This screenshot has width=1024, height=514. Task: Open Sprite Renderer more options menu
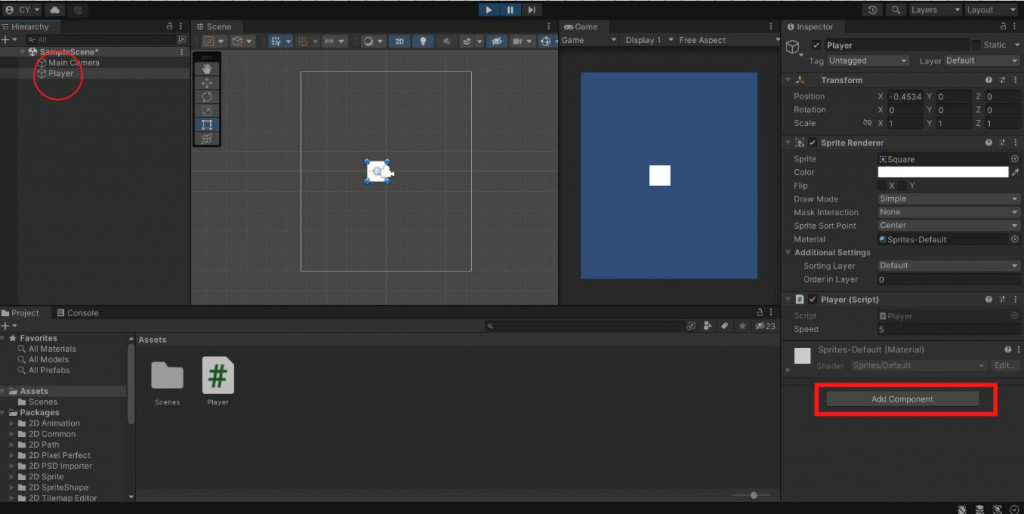pyautogui.click(x=1016, y=142)
